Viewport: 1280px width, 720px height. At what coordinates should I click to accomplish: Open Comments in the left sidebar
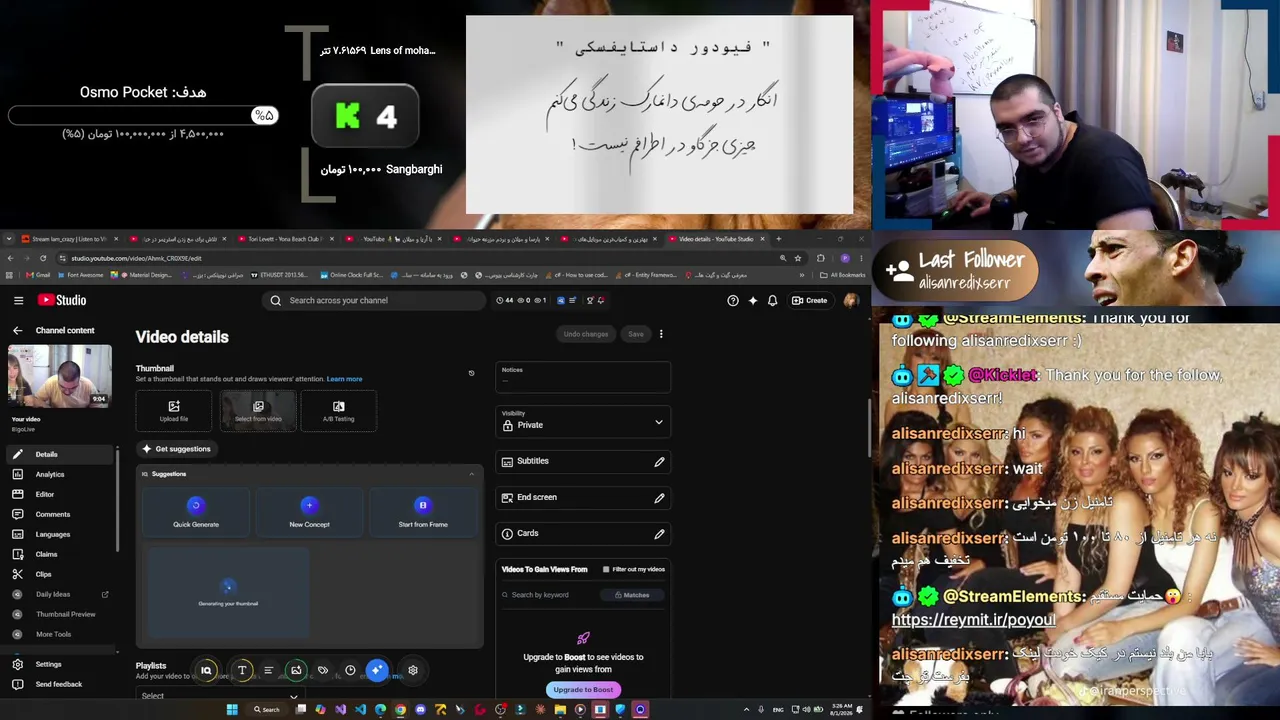click(61, 514)
